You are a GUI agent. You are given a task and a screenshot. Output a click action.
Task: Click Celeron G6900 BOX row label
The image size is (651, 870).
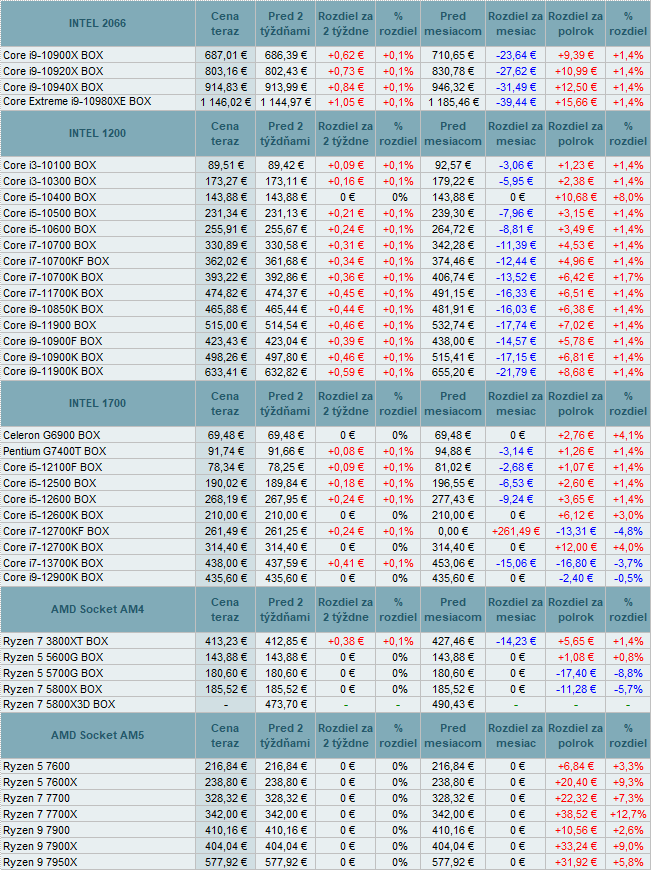tap(50, 436)
